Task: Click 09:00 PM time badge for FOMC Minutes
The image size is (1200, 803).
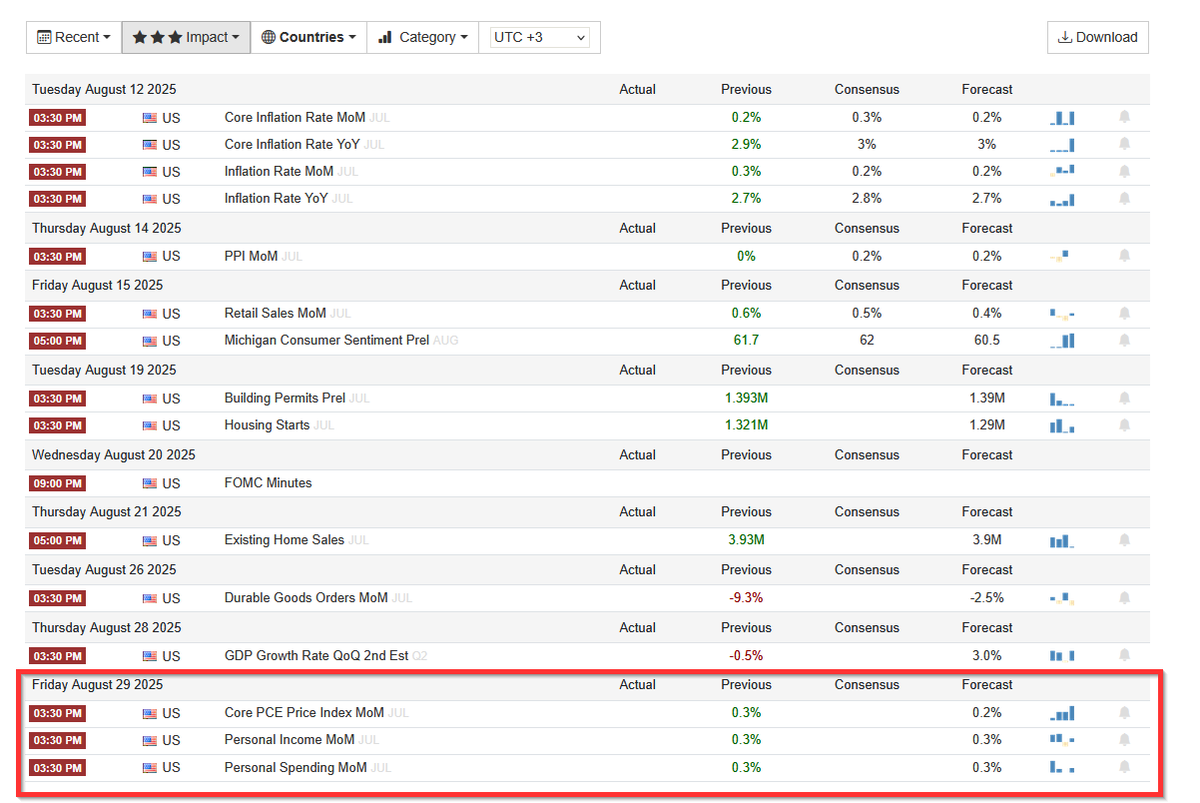Action: pos(58,484)
